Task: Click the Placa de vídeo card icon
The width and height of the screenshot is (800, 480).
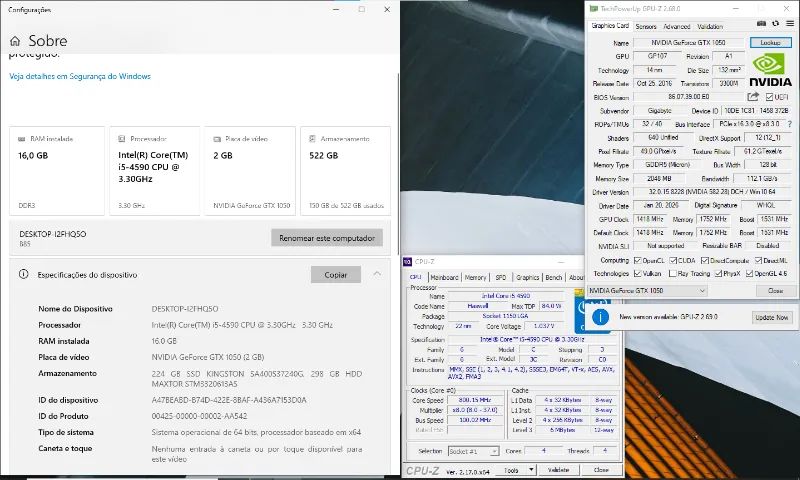Action: [217, 139]
